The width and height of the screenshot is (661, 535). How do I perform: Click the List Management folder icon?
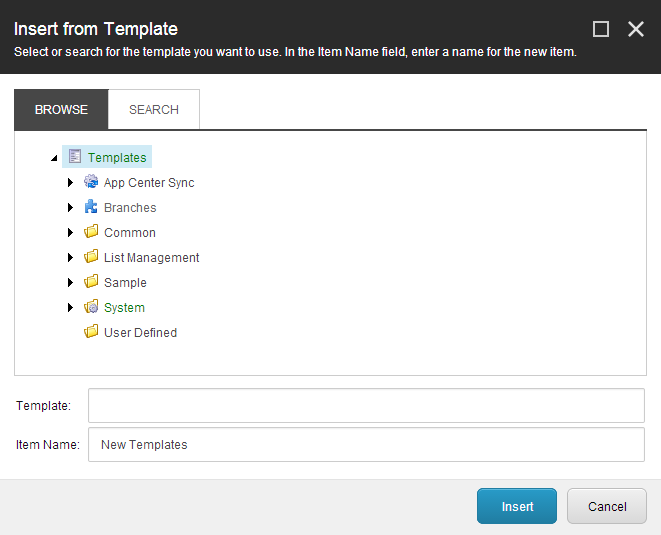(x=91, y=256)
